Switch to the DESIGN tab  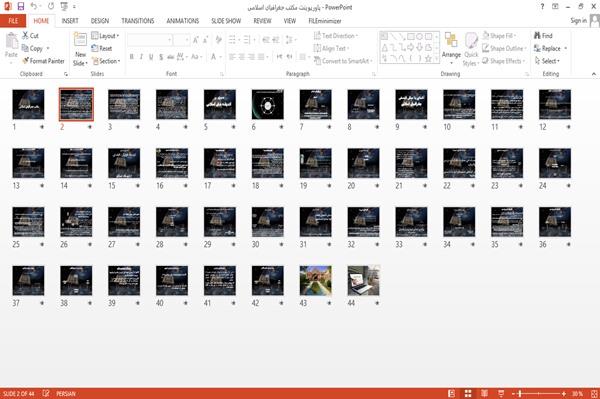[x=100, y=21]
